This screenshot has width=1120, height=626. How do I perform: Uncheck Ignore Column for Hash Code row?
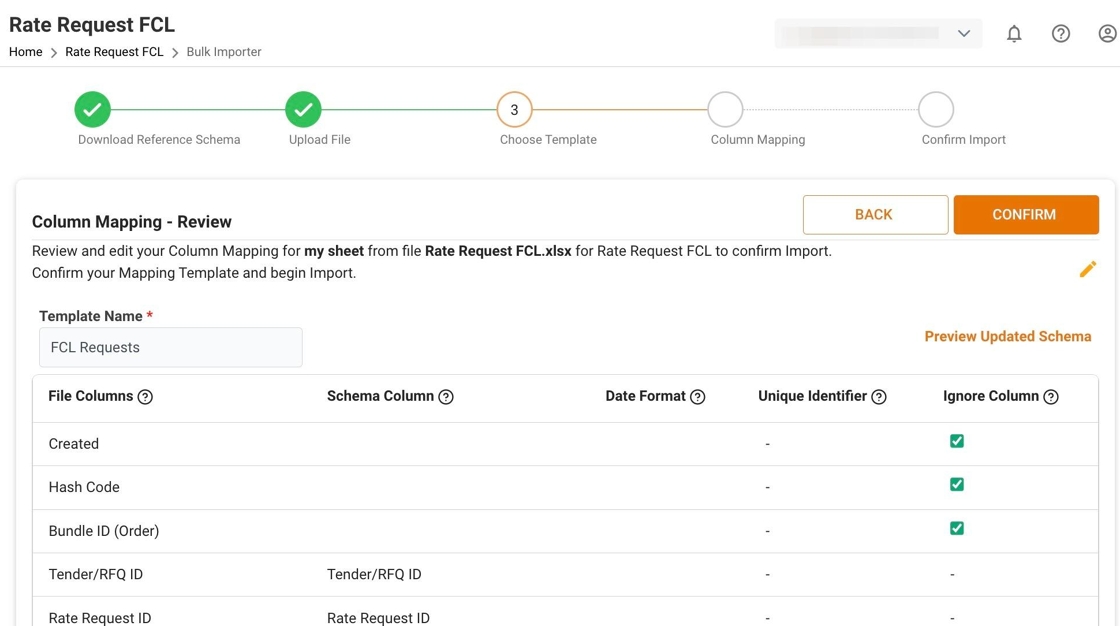pyautogui.click(x=957, y=485)
